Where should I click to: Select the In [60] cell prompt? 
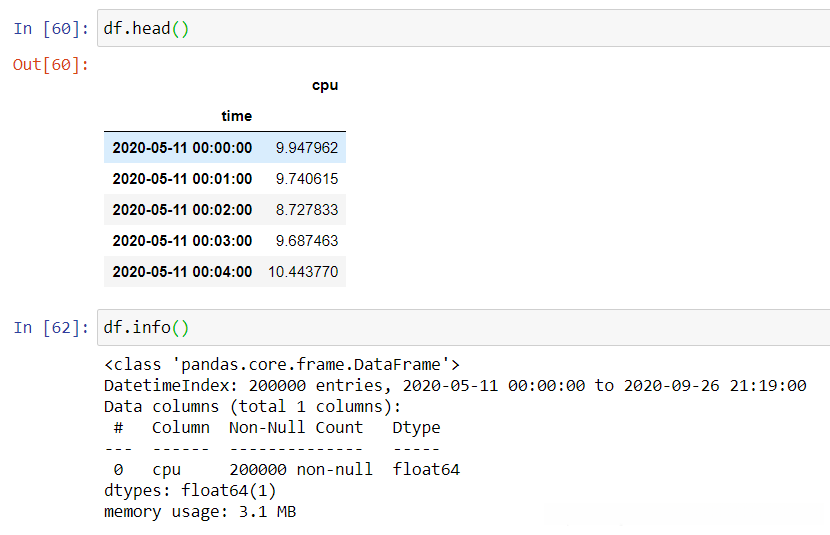[x=51, y=28]
